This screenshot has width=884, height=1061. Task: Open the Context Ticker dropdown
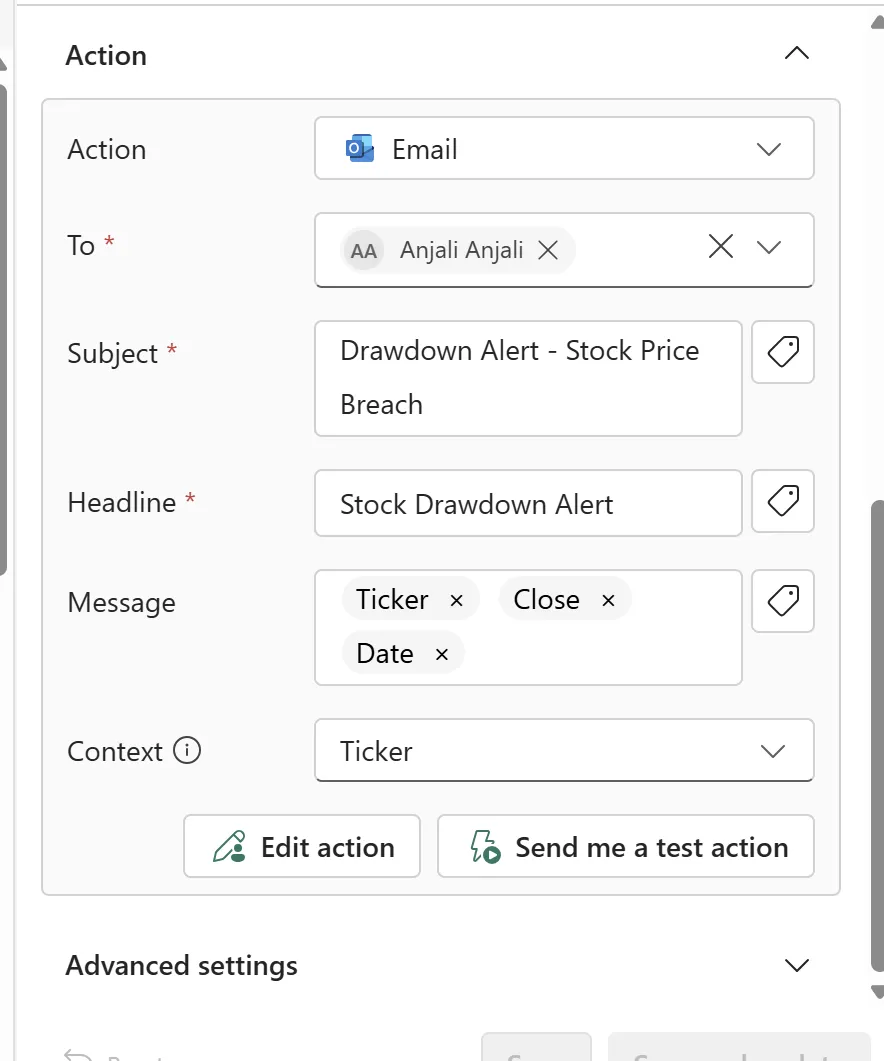pyautogui.click(x=564, y=750)
